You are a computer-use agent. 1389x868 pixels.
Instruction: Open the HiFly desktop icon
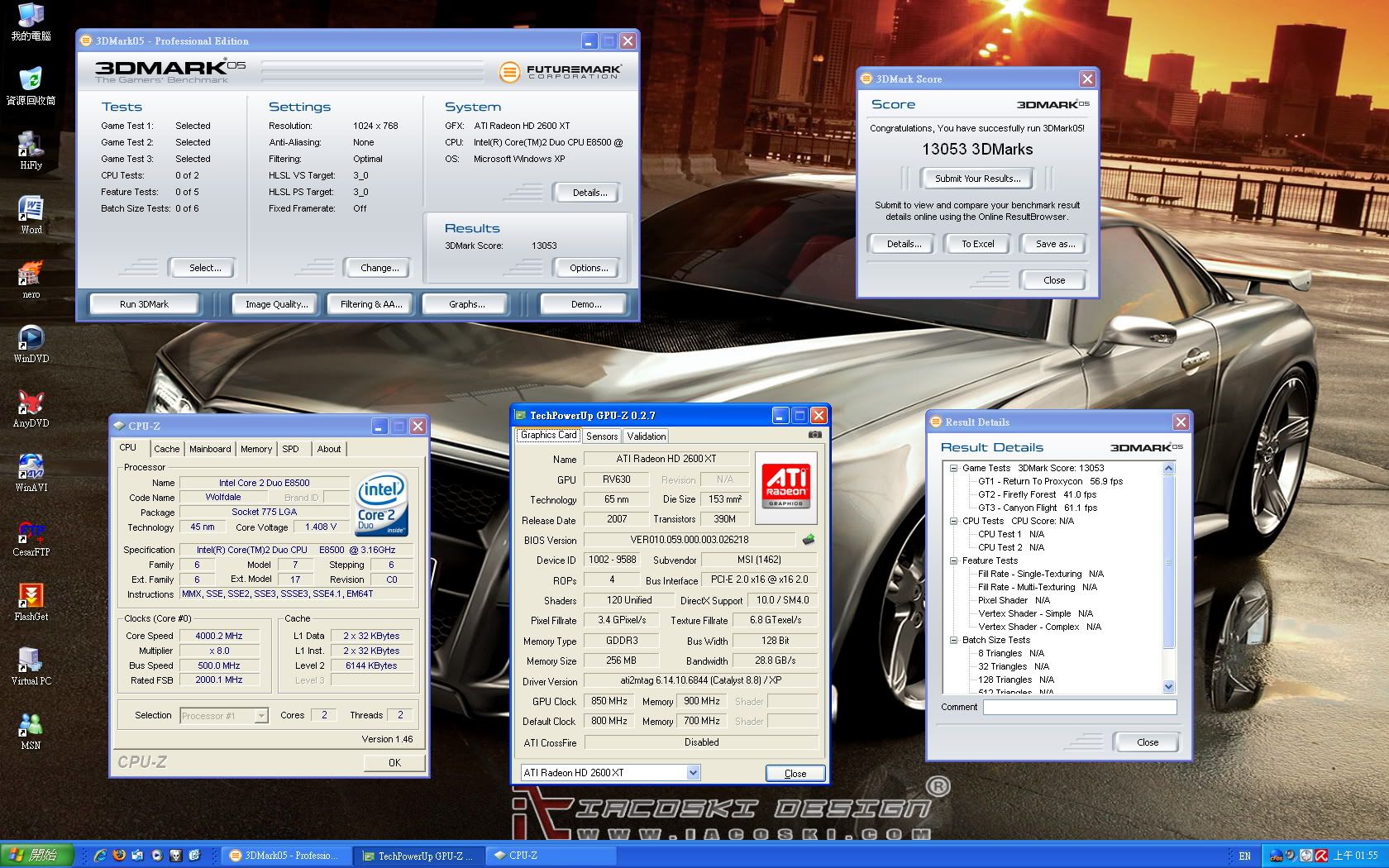tap(31, 150)
